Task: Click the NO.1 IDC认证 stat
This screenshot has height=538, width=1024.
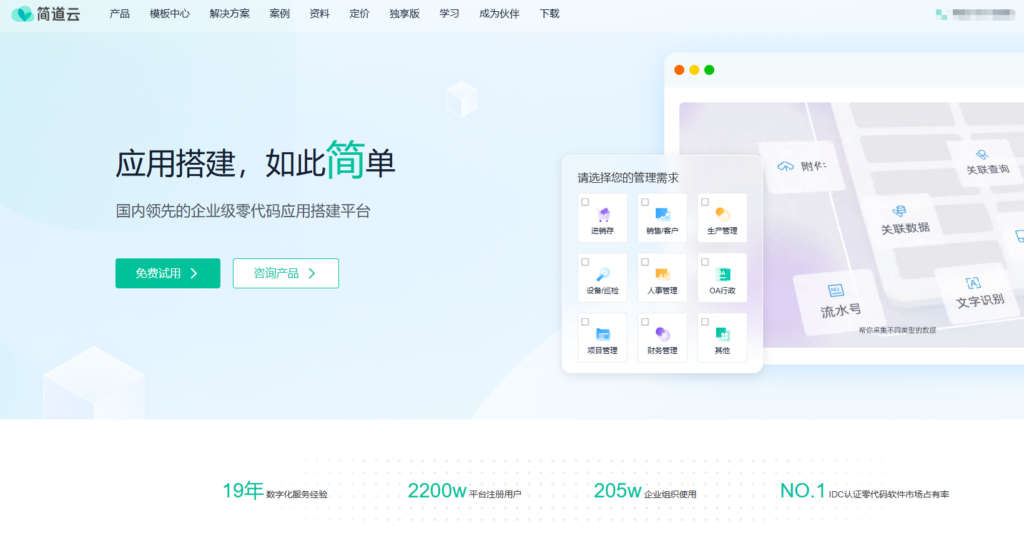Action: [x=865, y=491]
